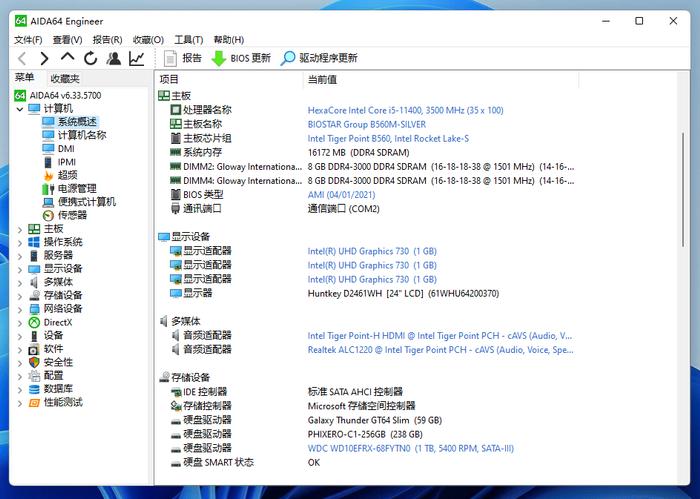Select AIDA64 v6.33.5700 root tree item
The height and width of the screenshot is (499, 700).
58,96
